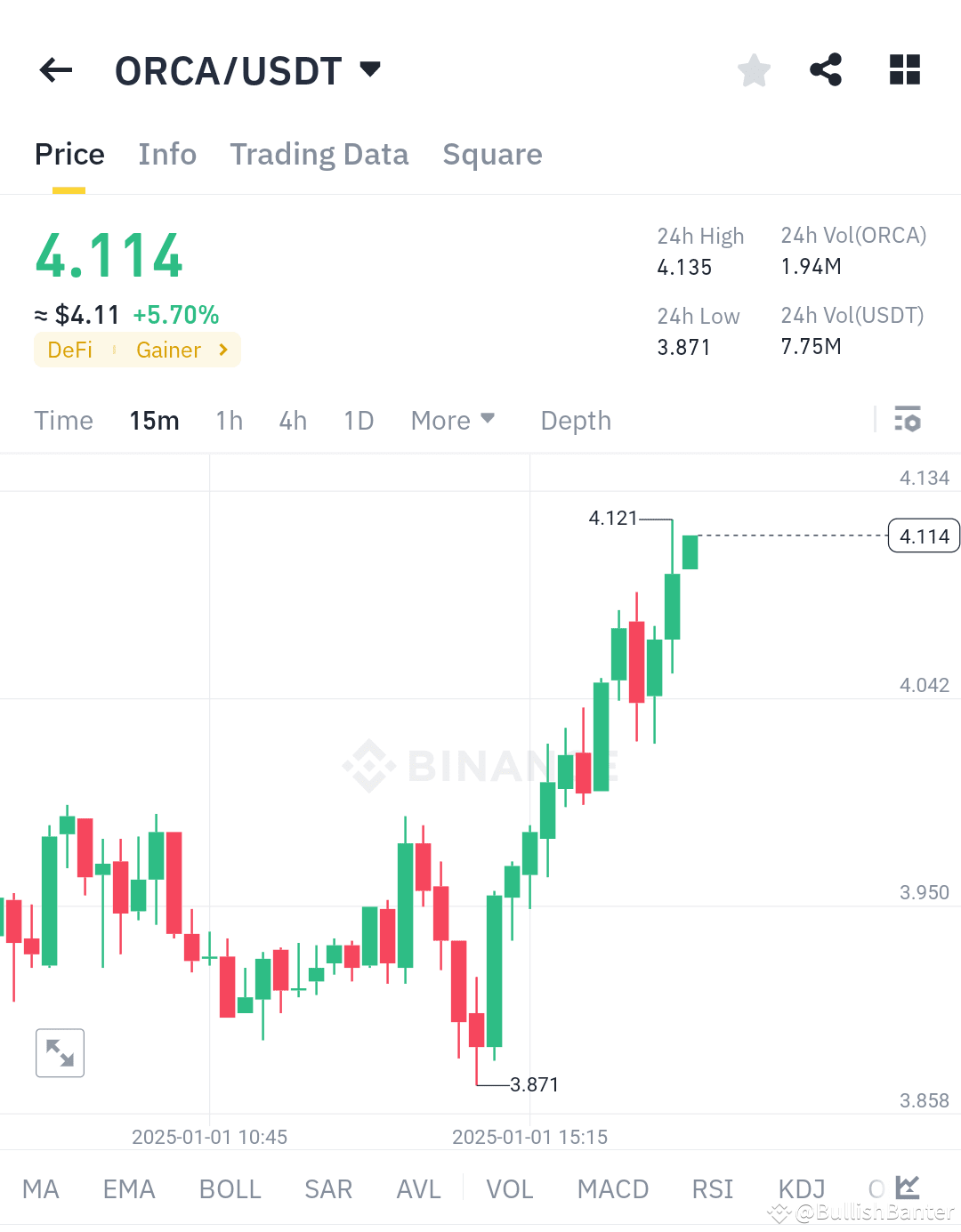Tap the DeFi tag
961x1232 pixels.
click(69, 350)
